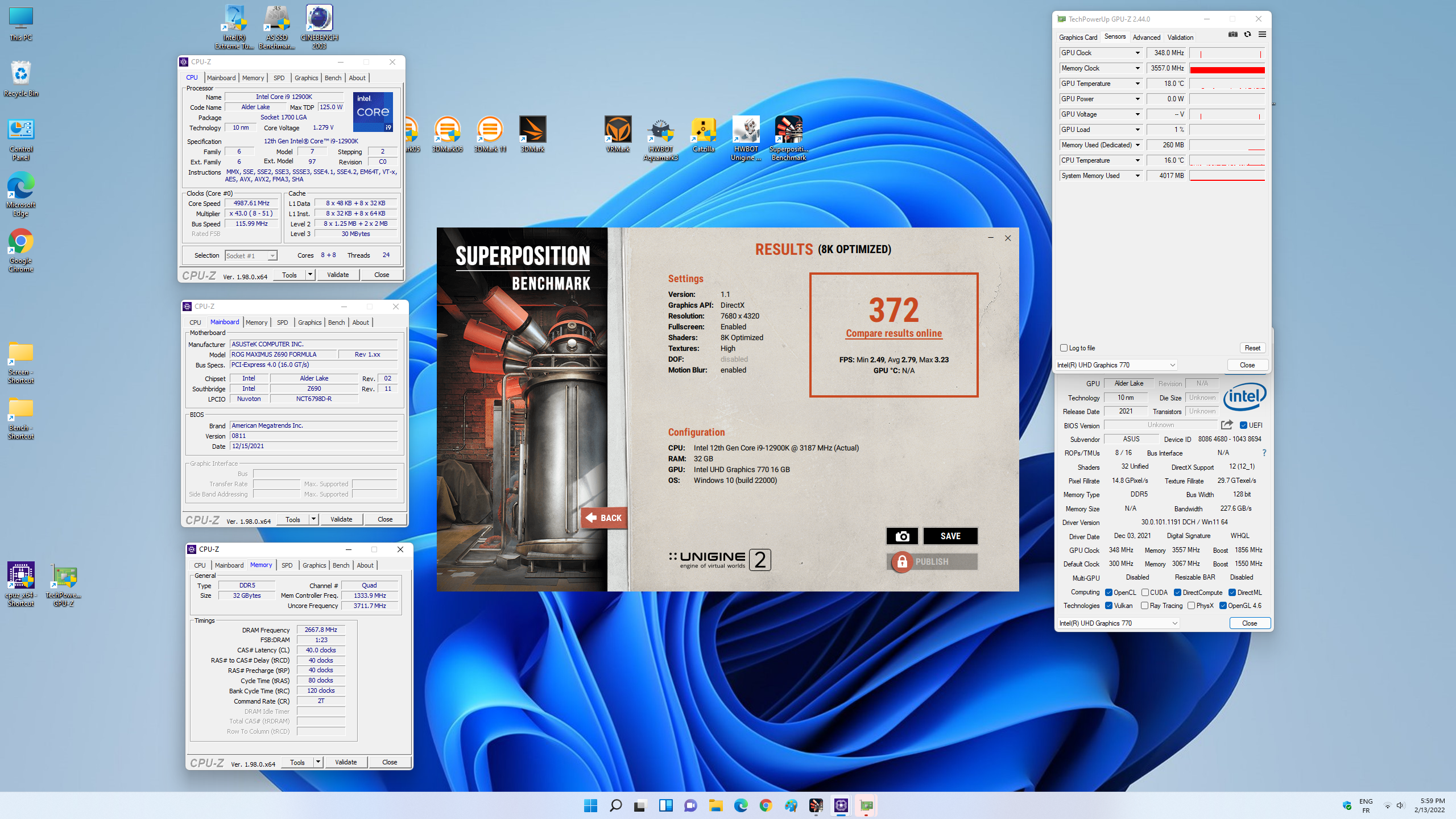
Task: Open SPD tab in Mainboard CPU-Z window
Action: tap(282, 322)
